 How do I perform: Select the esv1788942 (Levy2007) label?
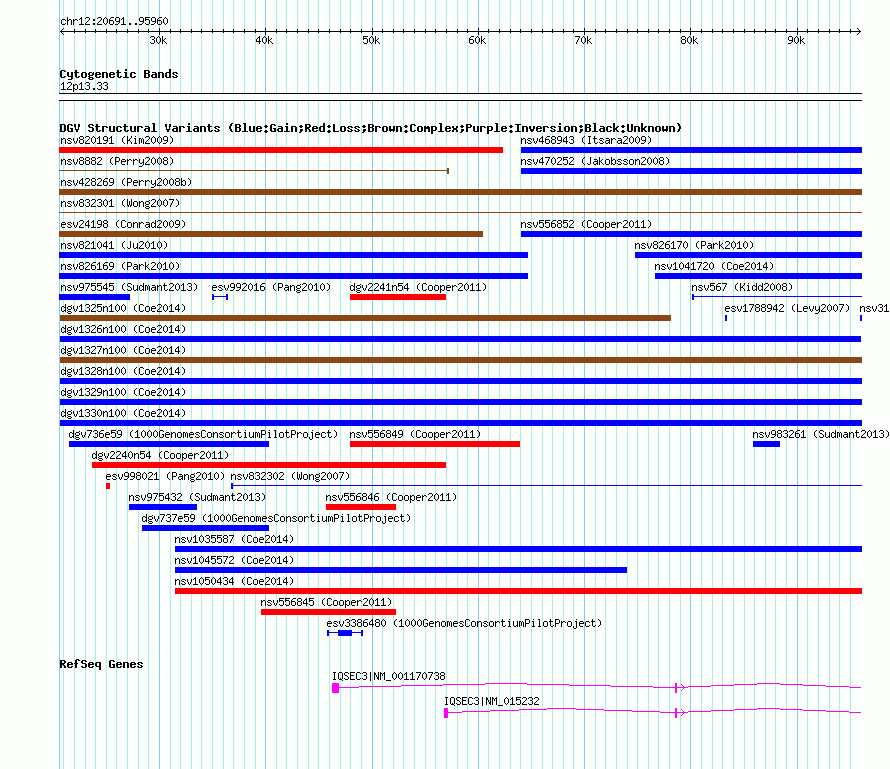coord(787,308)
